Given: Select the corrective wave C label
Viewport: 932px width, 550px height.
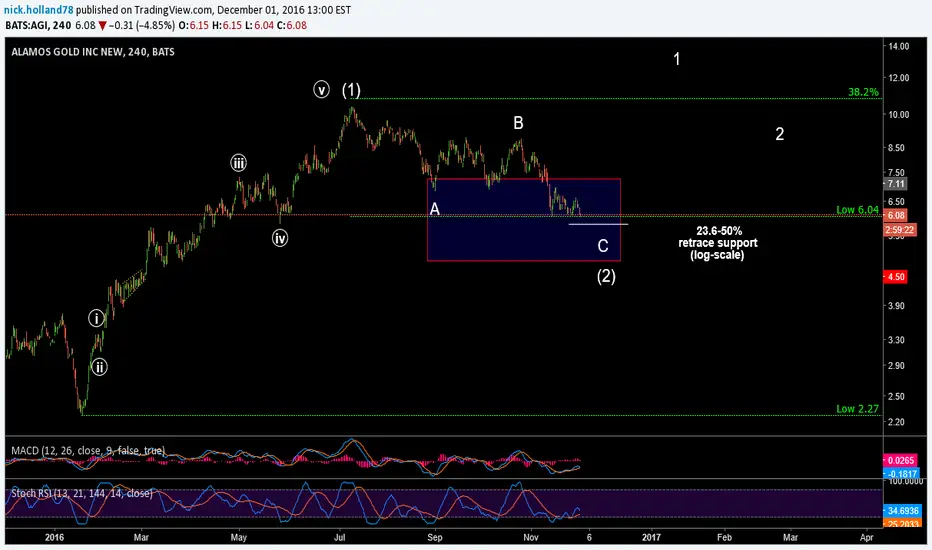Looking at the screenshot, I should coord(603,246).
